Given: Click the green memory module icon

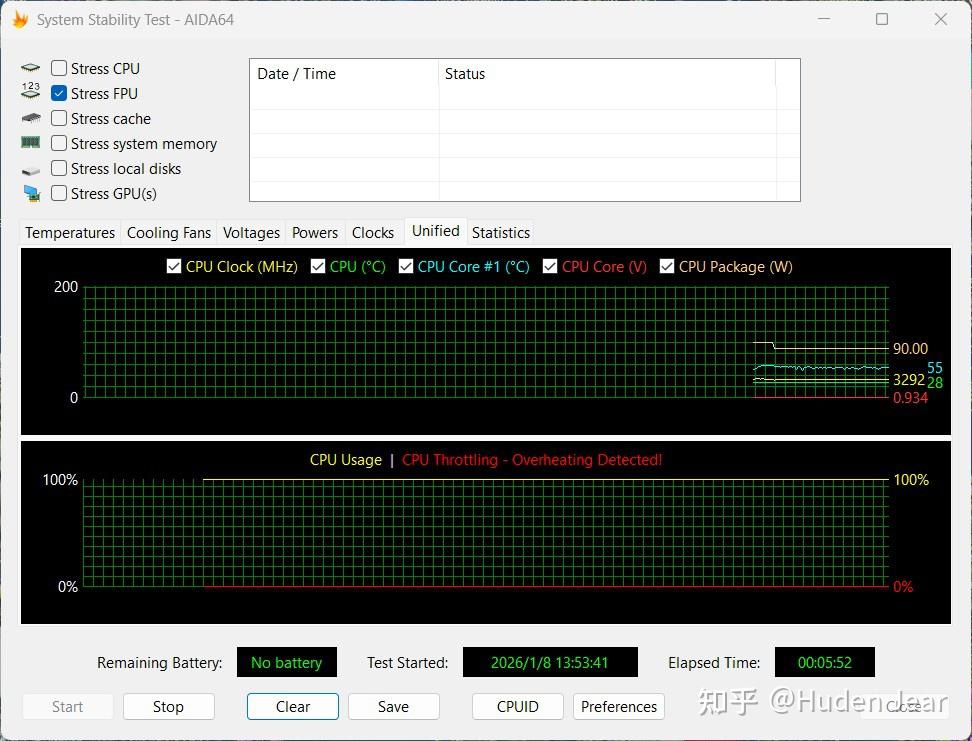Looking at the screenshot, I should point(30,143).
